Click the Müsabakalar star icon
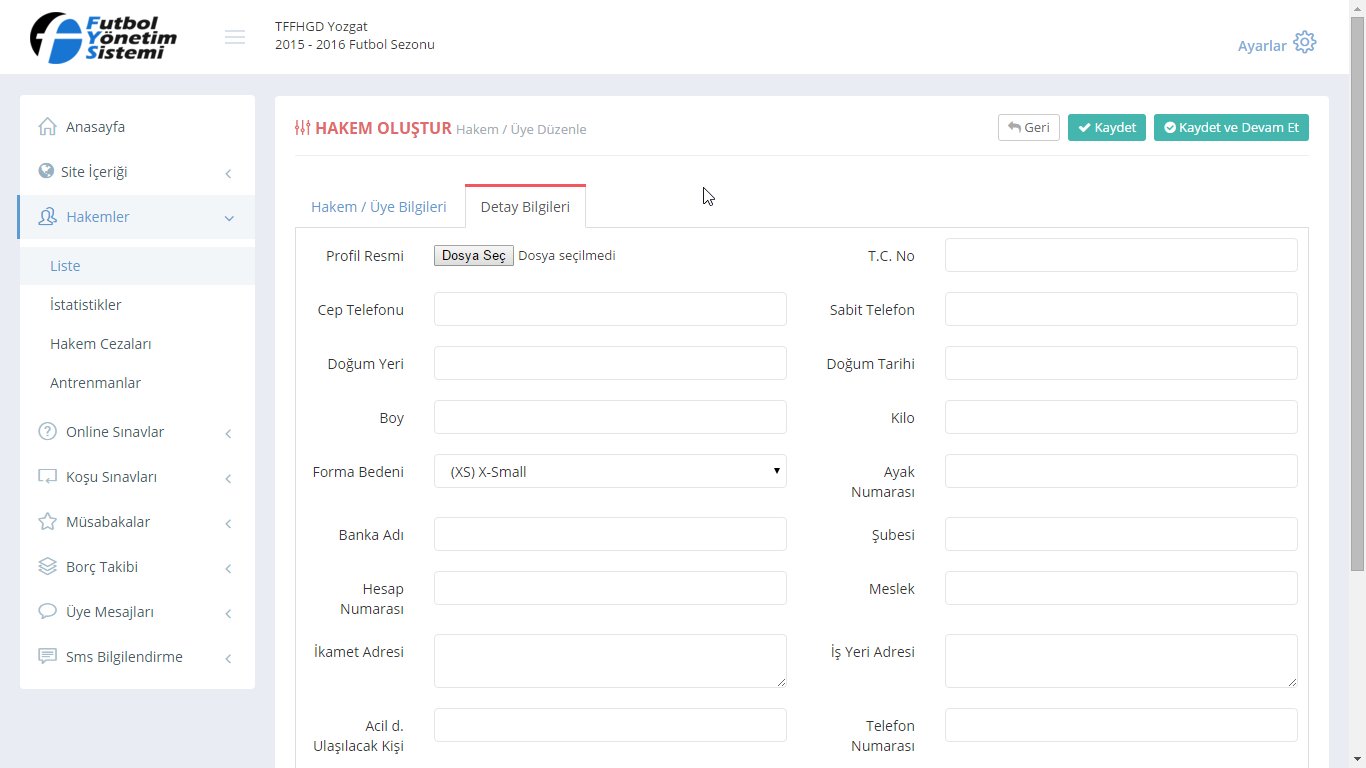This screenshot has width=1366, height=768. (x=47, y=522)
